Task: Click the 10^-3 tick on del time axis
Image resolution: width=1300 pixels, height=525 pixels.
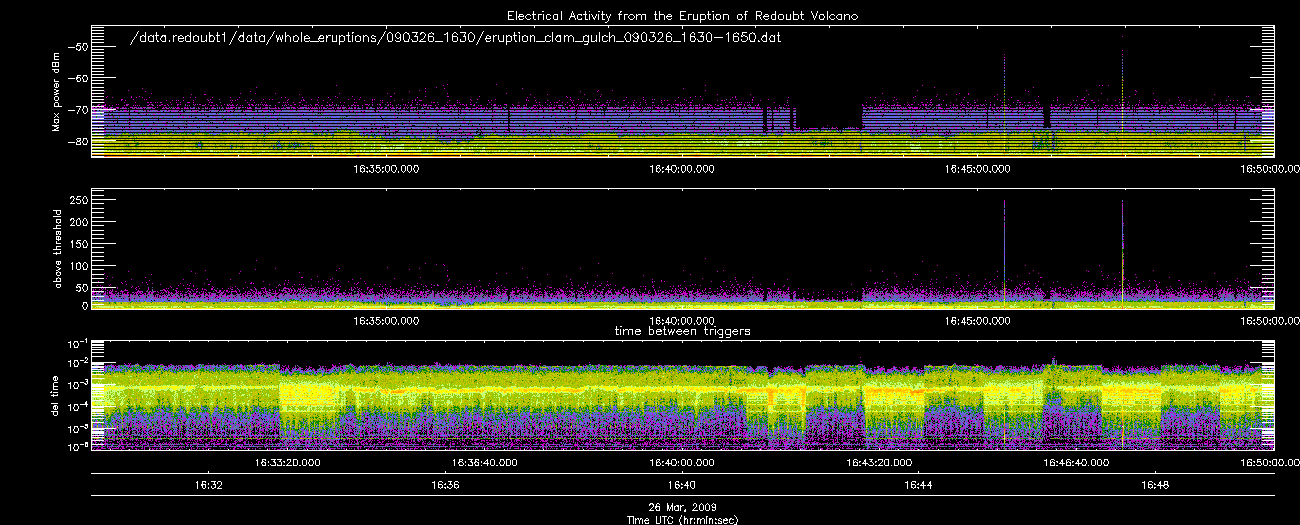Action: pos(78,384)
